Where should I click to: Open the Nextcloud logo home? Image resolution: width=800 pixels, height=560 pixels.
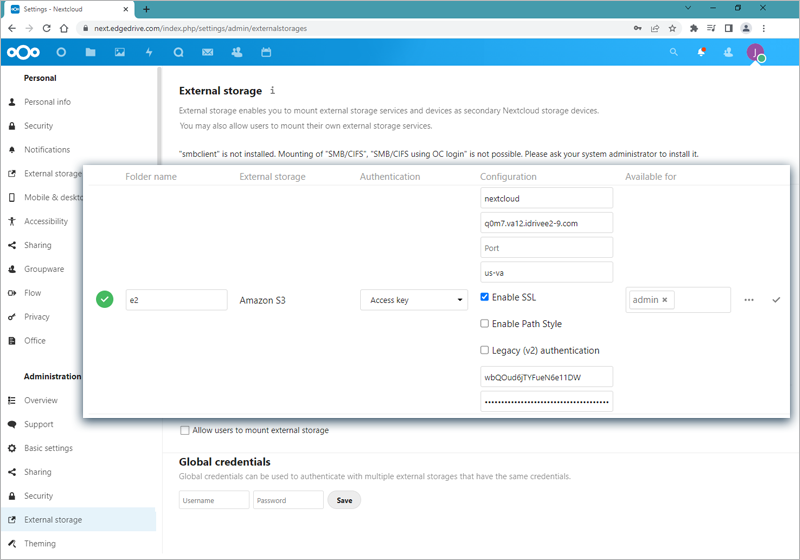[x=23, y=52]
